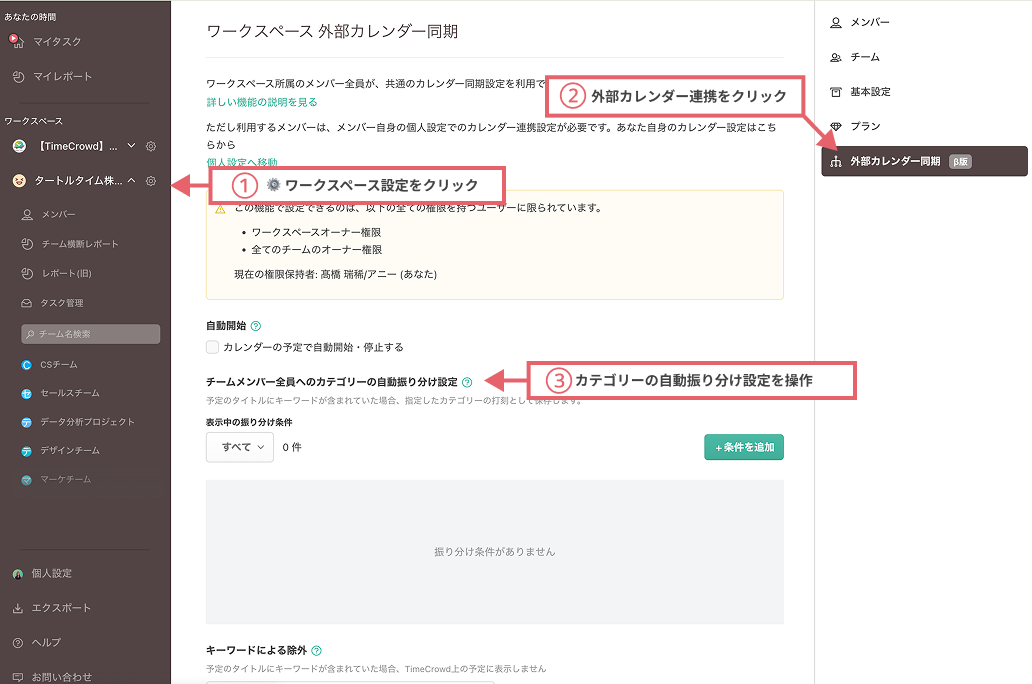The height and width of the screenshot is (684, 1032).
Task: Click gear icon next to 【TimeCrowd】 workspace
Action: [151, 146]
